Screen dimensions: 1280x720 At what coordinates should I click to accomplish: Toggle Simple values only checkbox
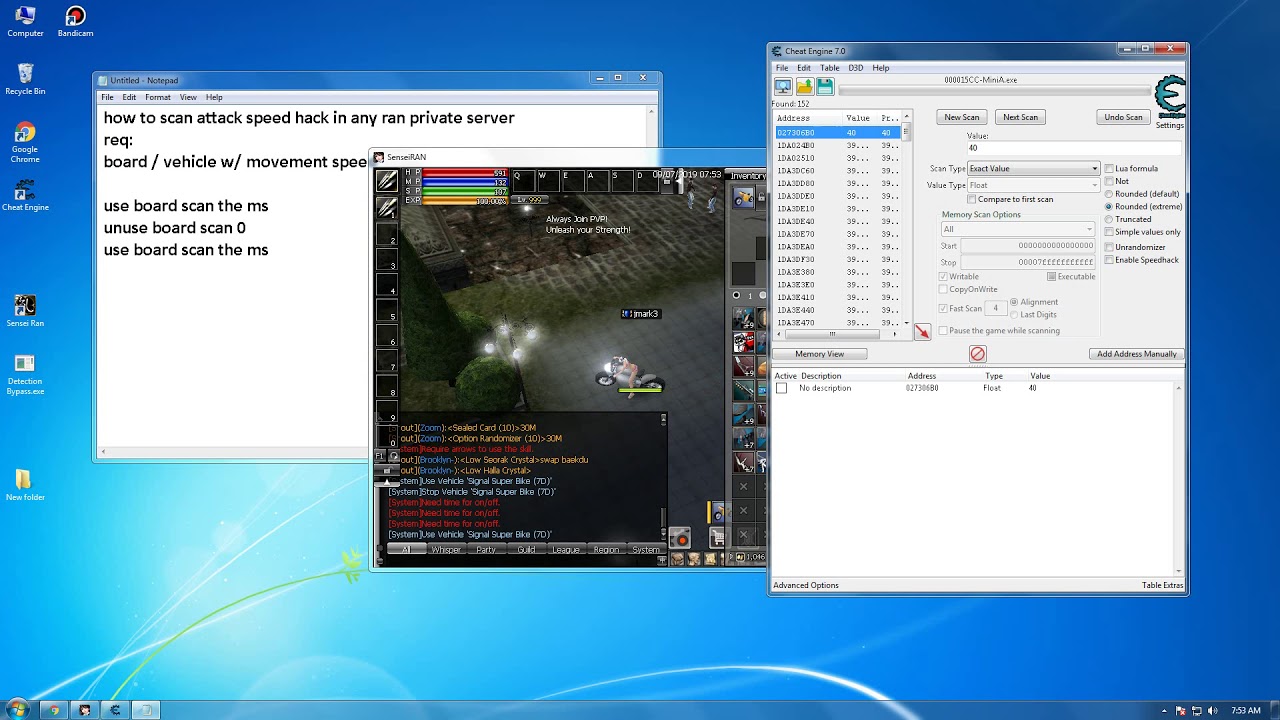coord(1108,232)
